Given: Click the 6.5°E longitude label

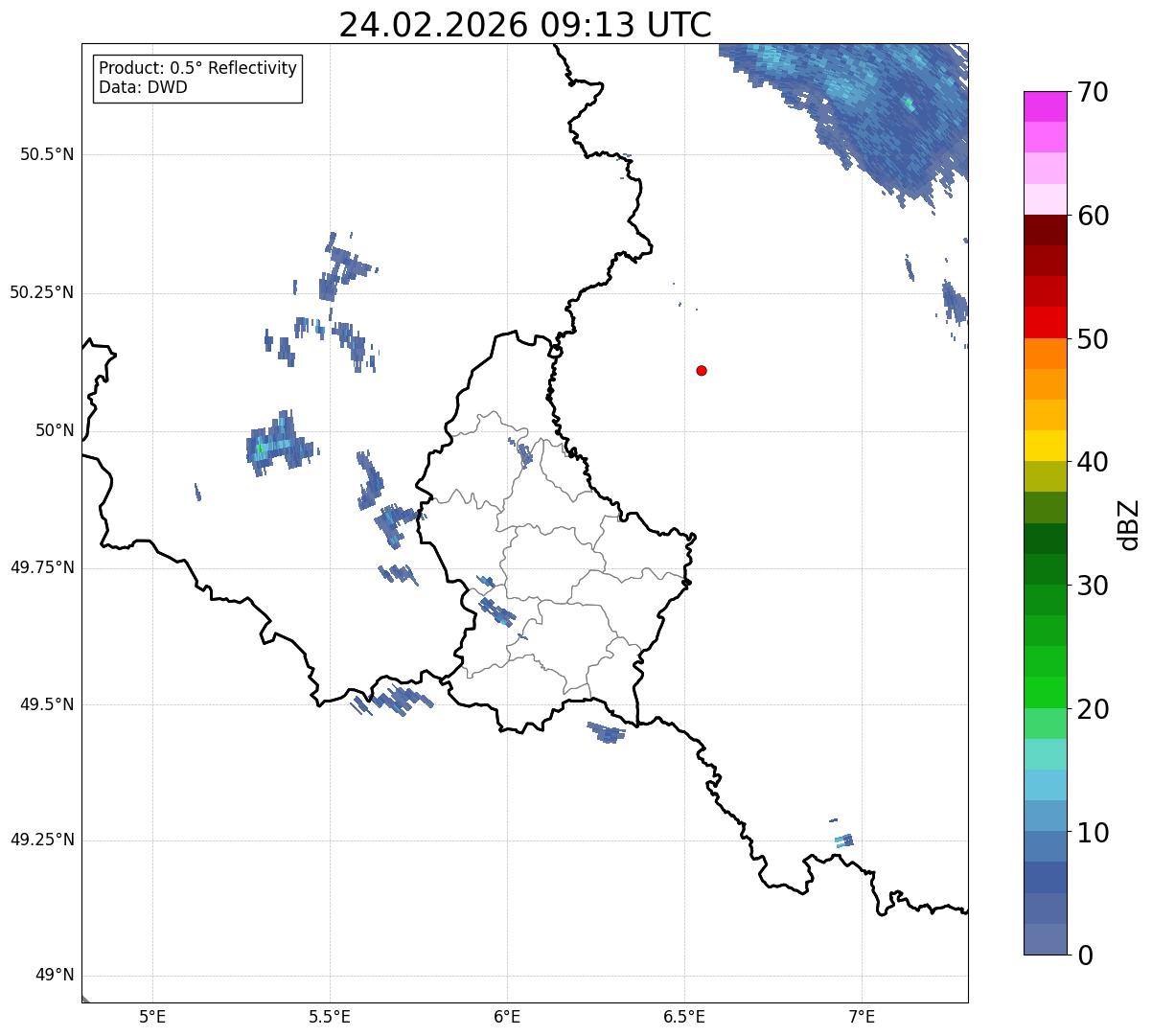Looking at the screenshot, I should pyautogui.click(x=684, y=1016).
